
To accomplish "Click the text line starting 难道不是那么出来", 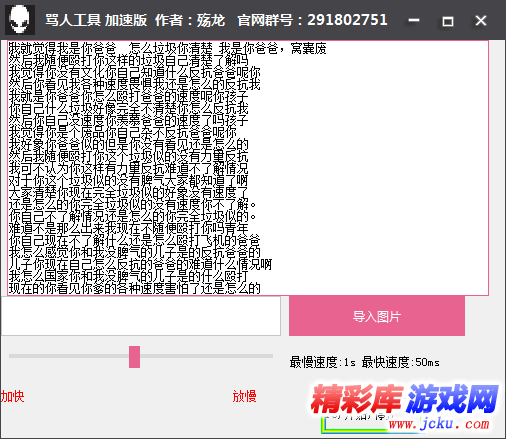I will coord(128,229).
